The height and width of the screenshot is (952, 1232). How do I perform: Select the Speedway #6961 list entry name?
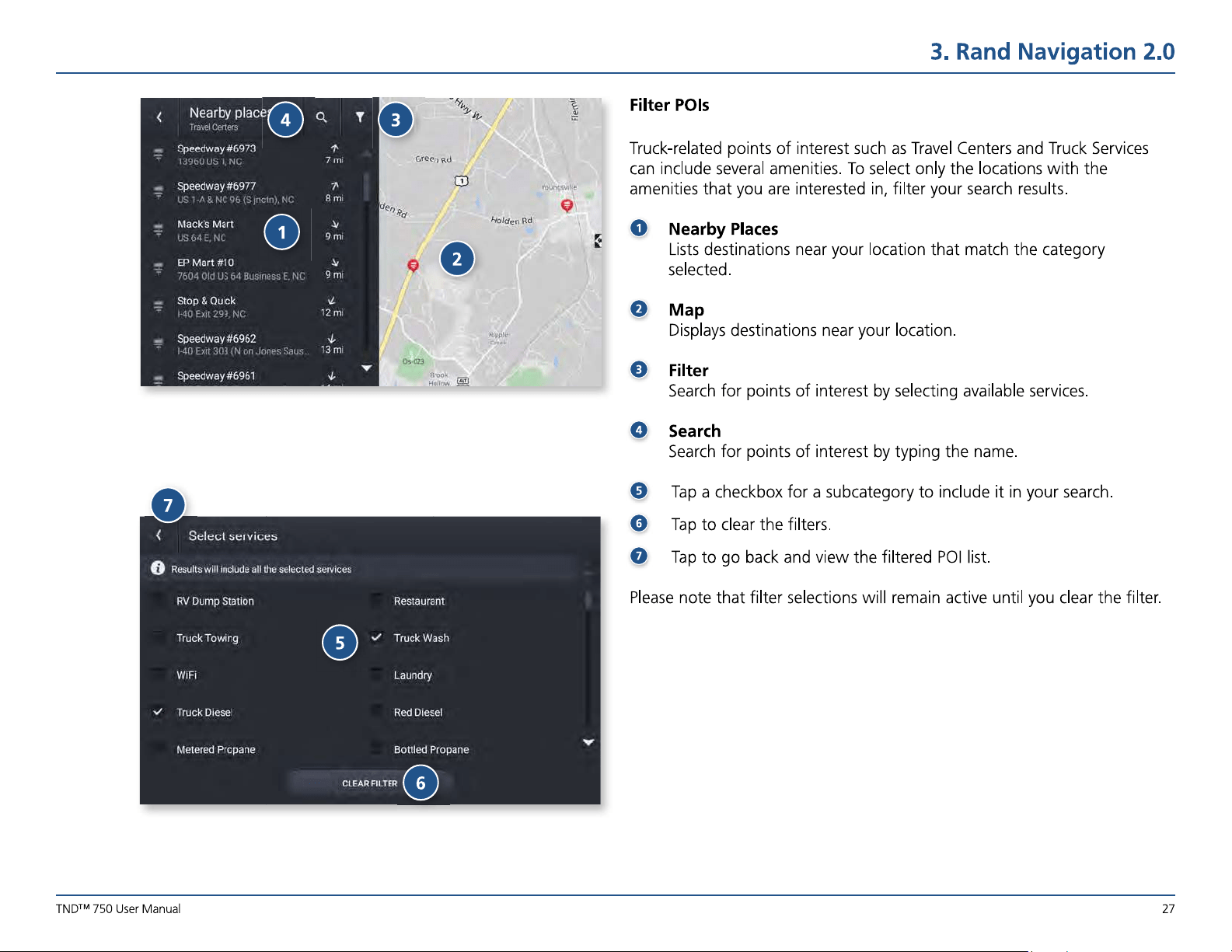pyautogui.click(x=216, y=376)
